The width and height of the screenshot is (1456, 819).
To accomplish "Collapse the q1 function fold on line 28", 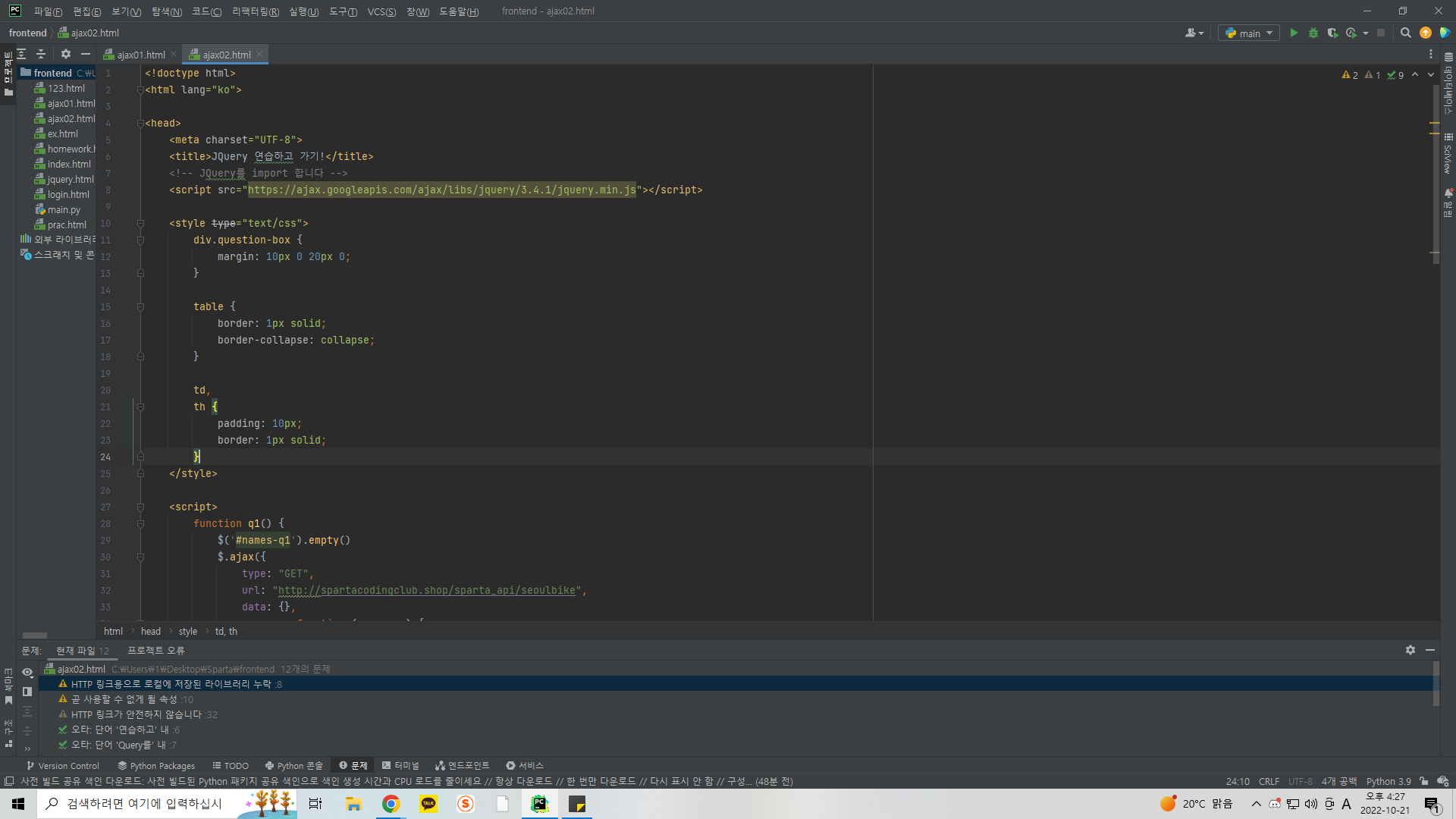I will click(x=140, y=524).
